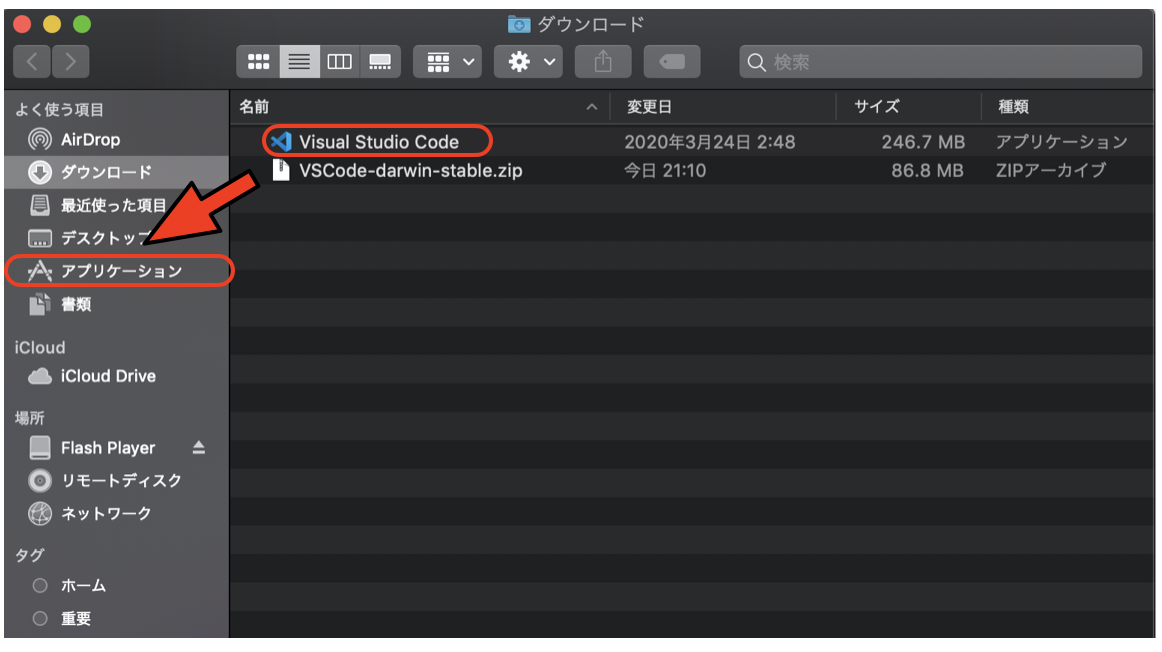Open the action gear menu

pyautogui.click(x=528, y=61)
